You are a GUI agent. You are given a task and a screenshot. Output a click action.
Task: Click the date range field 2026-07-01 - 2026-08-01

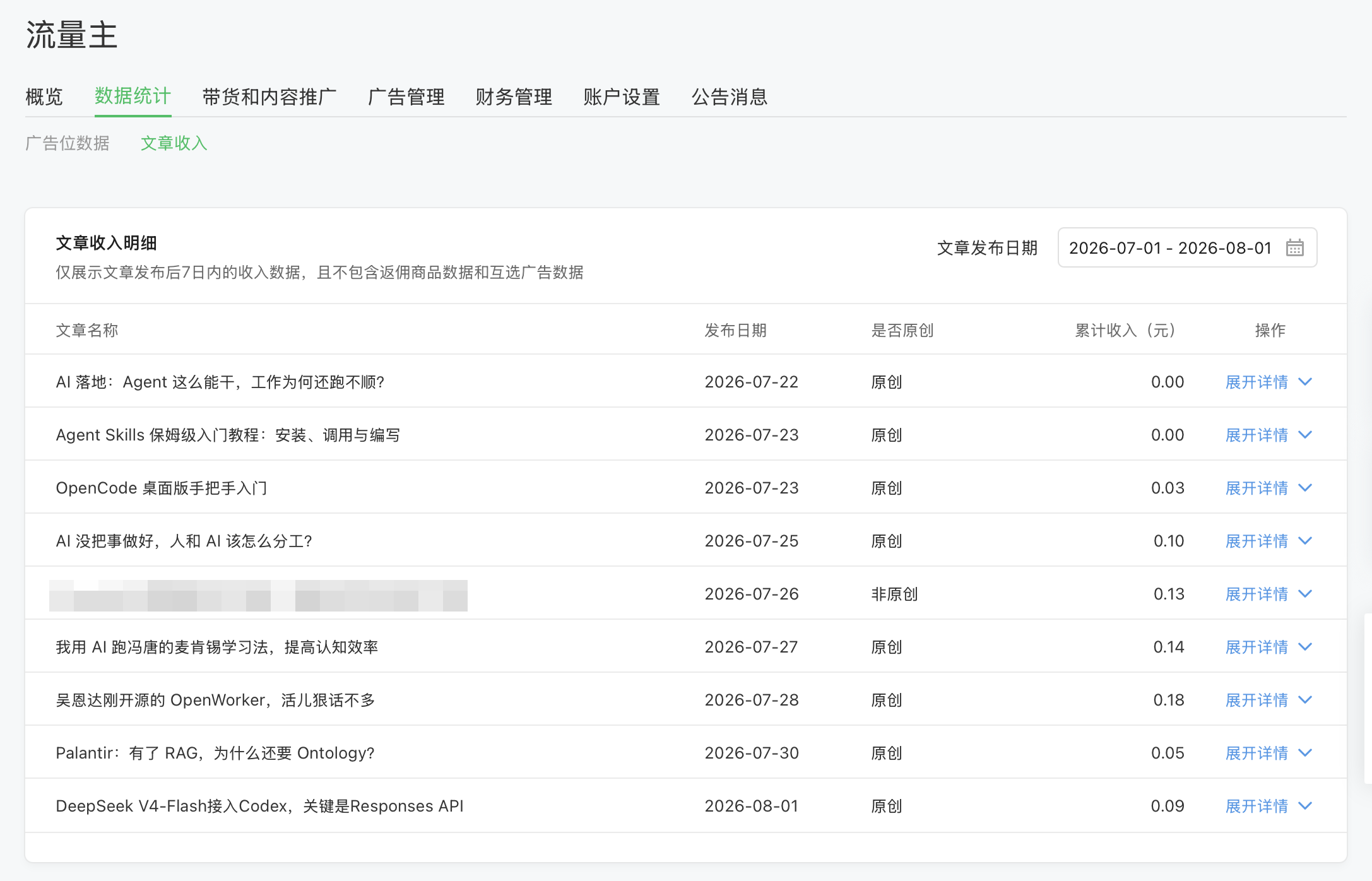click(x=1187, y=247)
